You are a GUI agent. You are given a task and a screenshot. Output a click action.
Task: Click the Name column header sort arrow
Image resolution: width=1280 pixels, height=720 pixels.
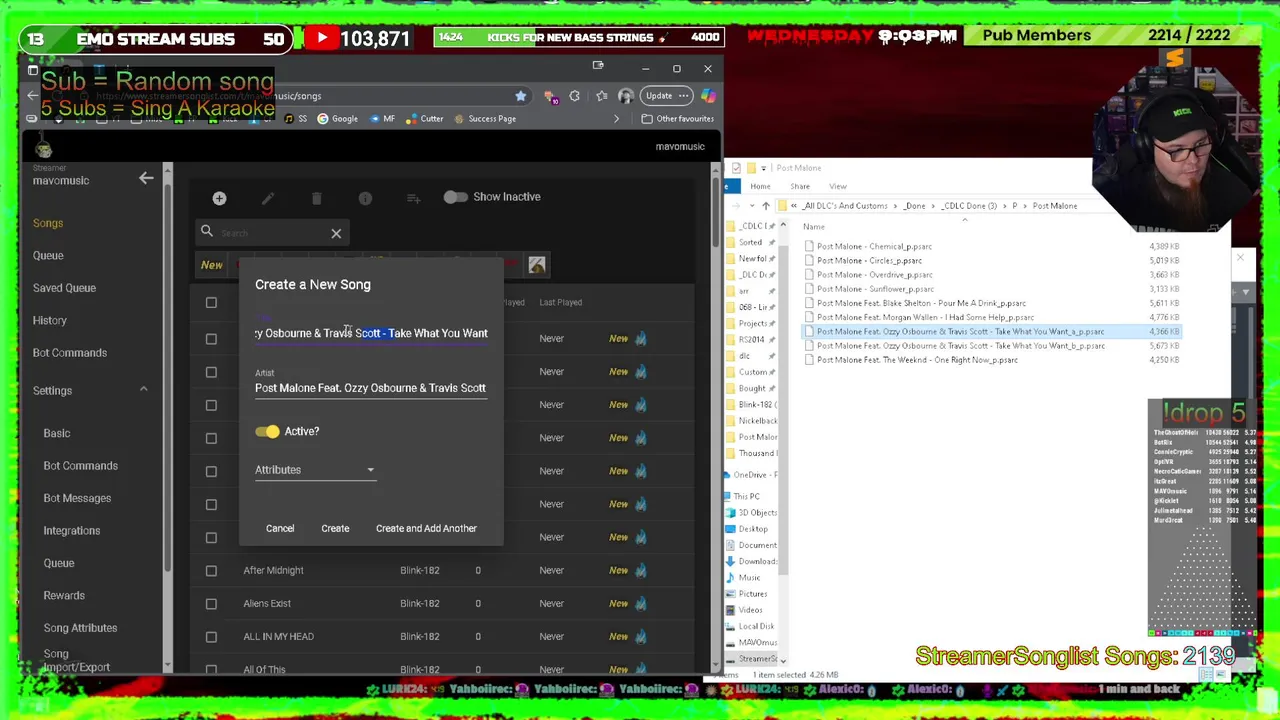pos(964,220)
